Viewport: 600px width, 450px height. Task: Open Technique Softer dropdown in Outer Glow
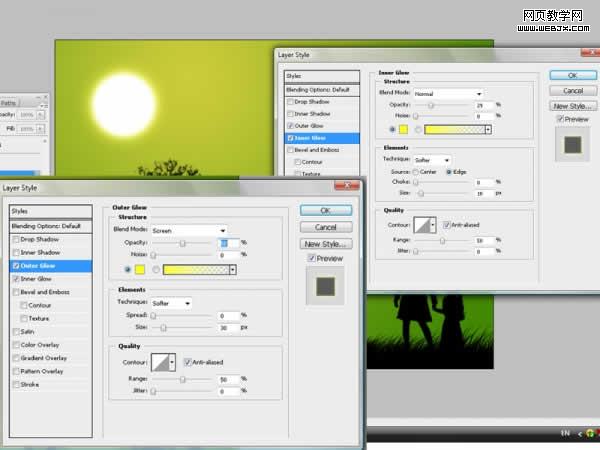171,303
